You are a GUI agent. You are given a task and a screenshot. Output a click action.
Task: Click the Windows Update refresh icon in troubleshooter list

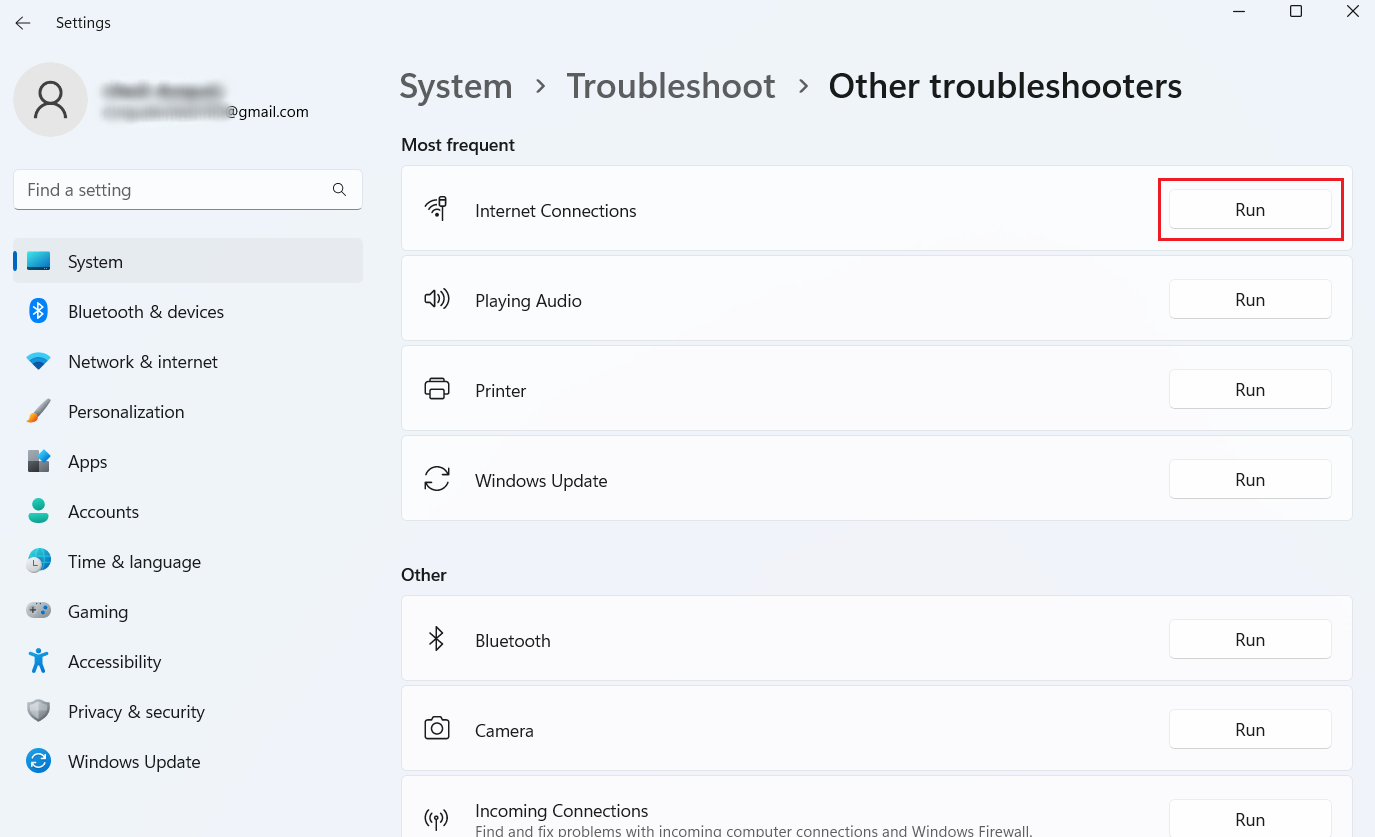(x=437, y=479)
